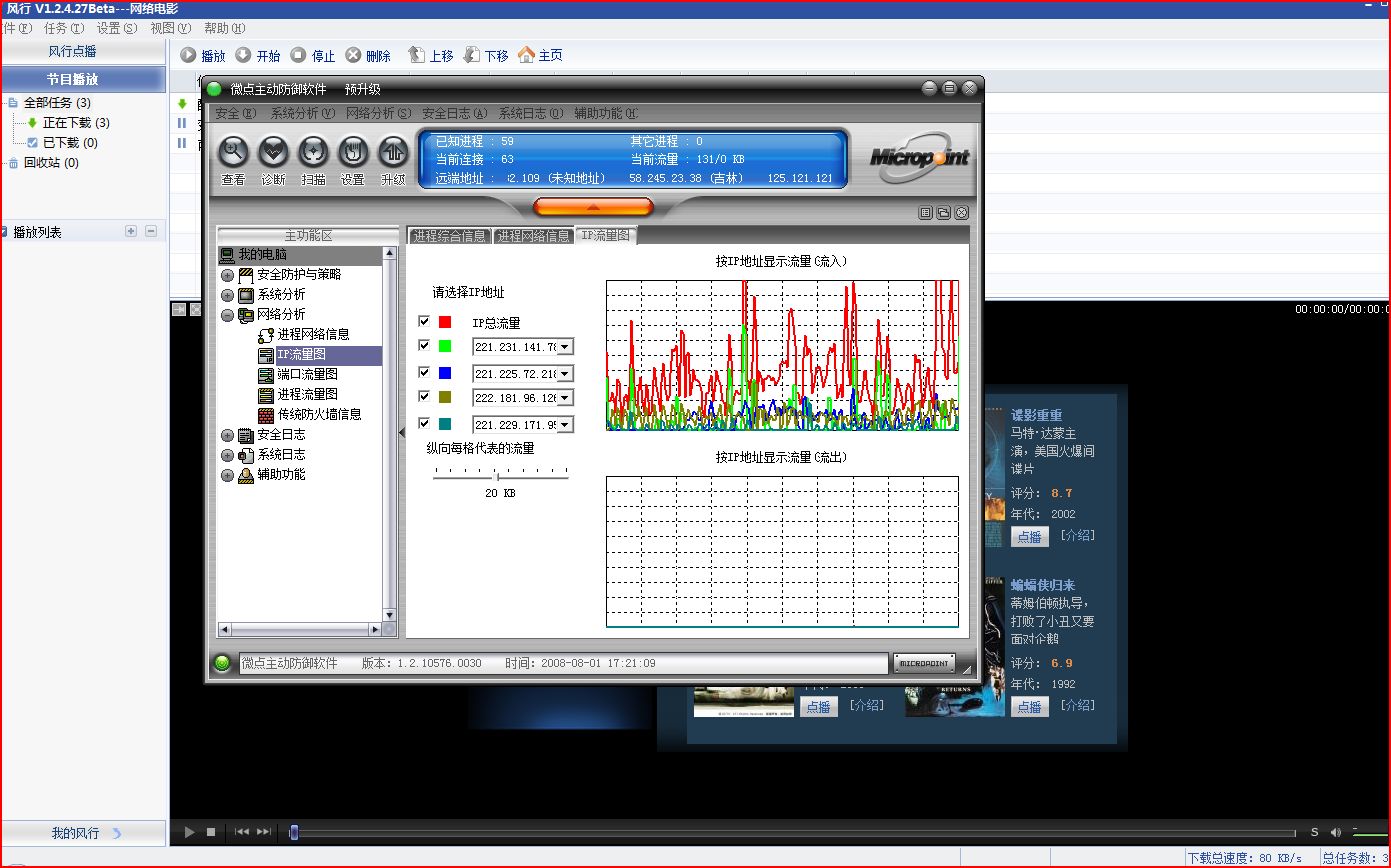Screen dimensions: 1391x868
Task: Select 端口流量图 in the tree
Action: [x=307, y=375]
